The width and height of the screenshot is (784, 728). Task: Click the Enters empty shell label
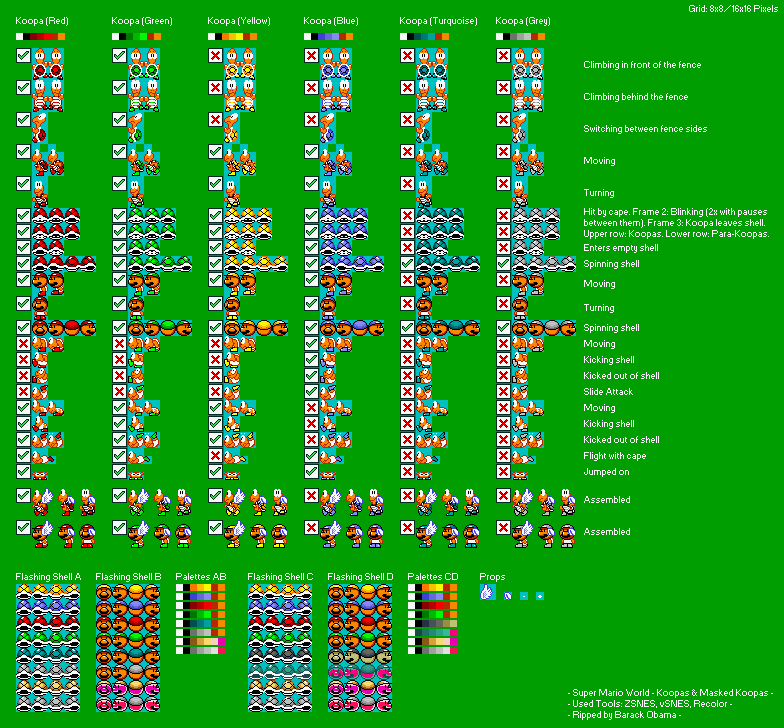click(620, 248)
